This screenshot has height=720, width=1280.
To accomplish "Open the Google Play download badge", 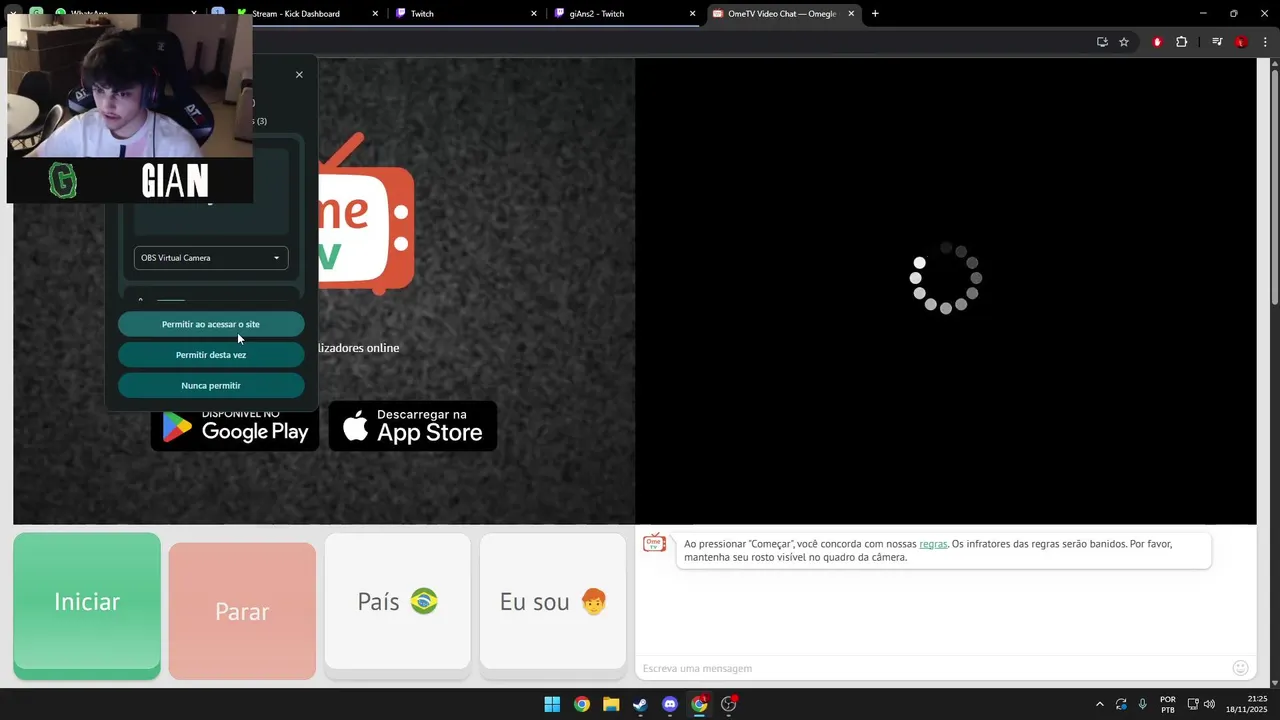I will [235, 426].
